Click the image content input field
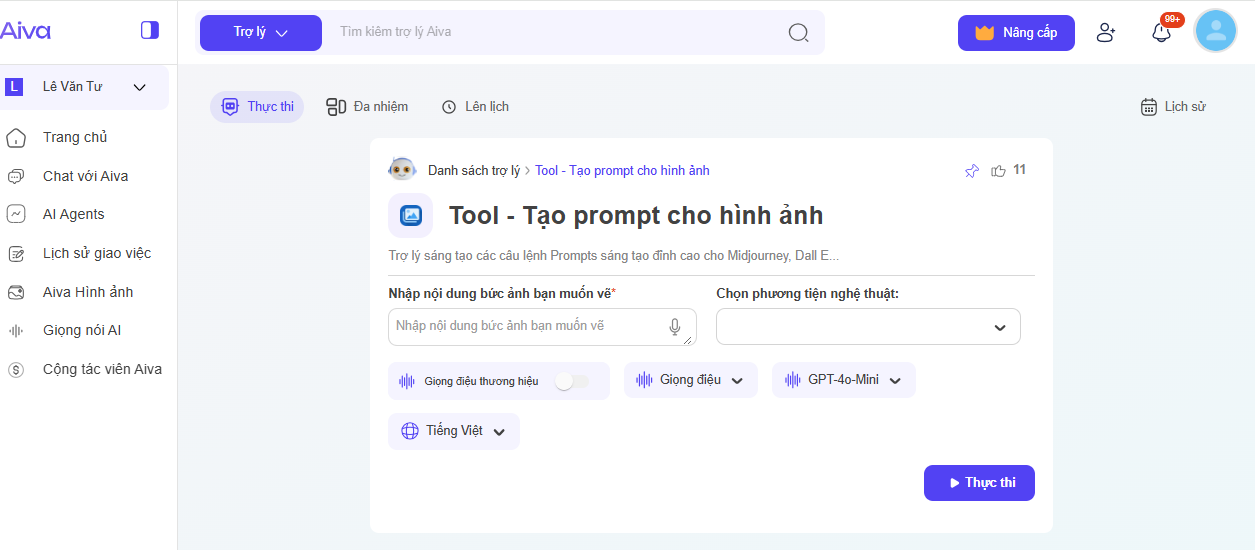Image resolution: width=1255 pixels, height=550 pixels. click(528, 327)
